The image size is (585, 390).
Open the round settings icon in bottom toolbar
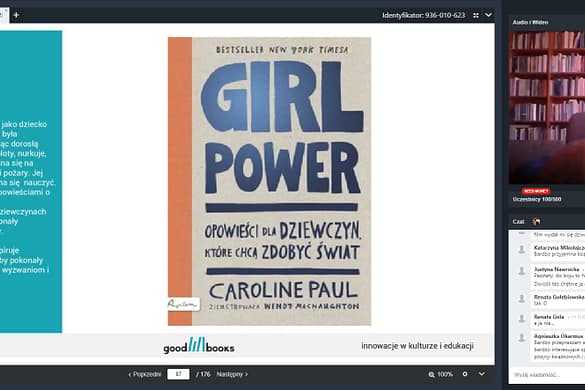pyautogui.click(x=465, y=374)
